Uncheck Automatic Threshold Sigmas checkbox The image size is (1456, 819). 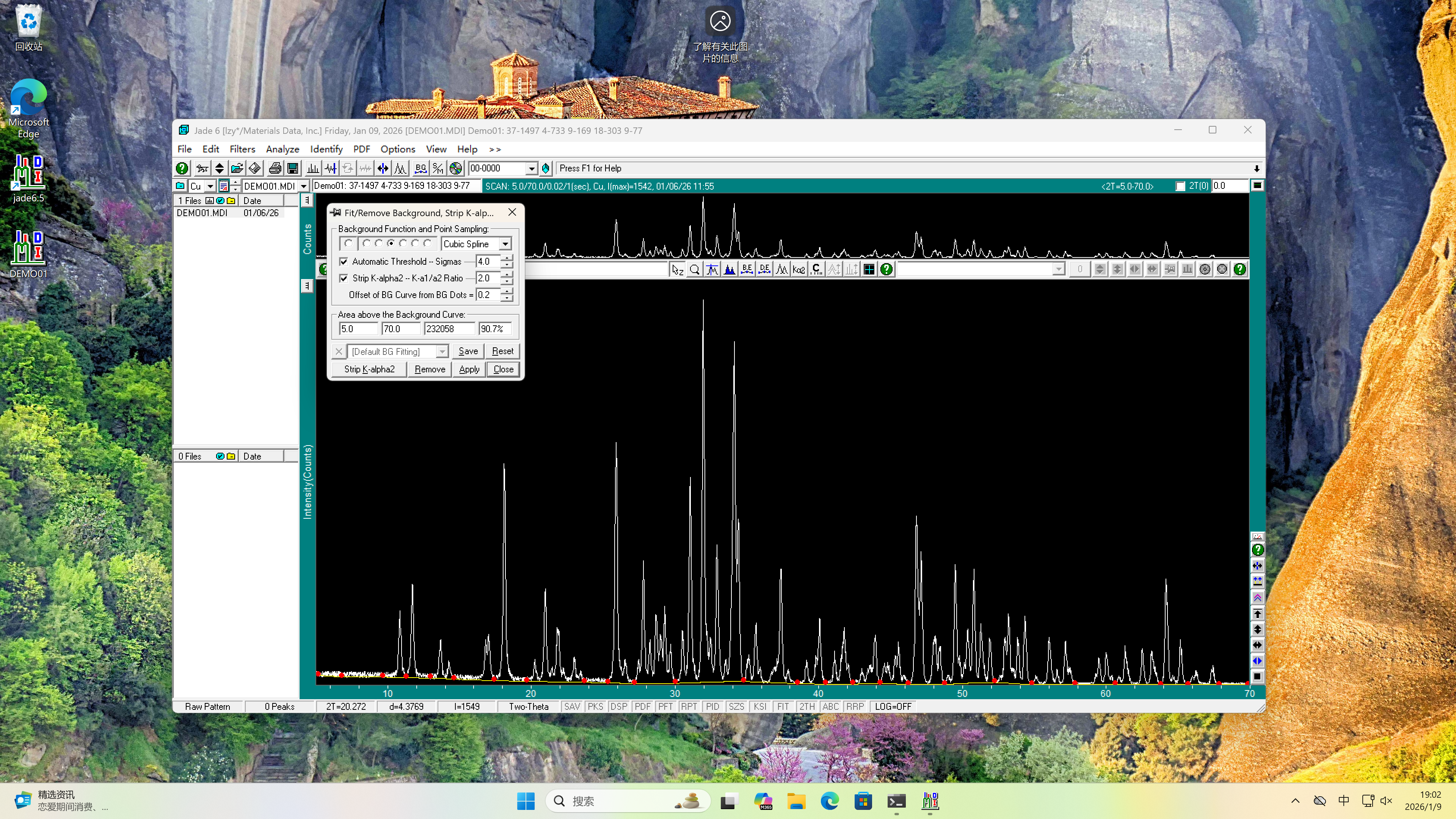pyautogui.click(x=344, y=262)
